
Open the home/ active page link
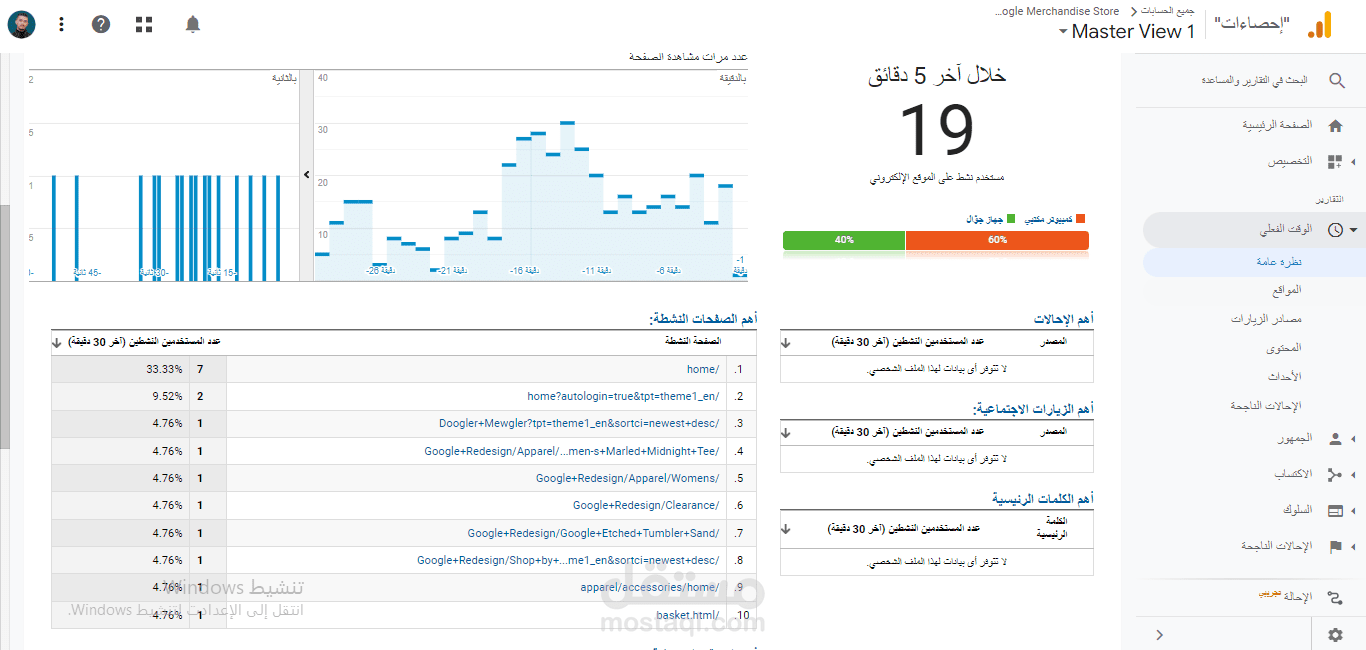coord(702,368)
